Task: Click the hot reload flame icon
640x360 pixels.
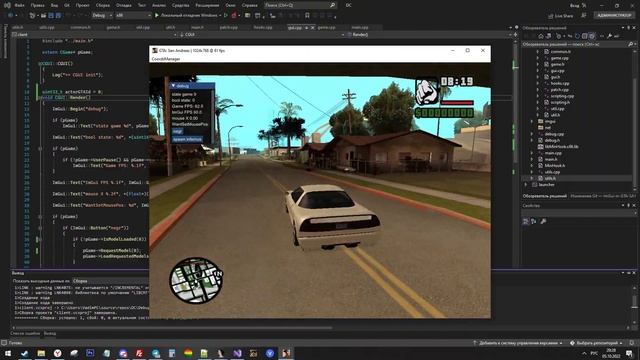Action: 234,16
